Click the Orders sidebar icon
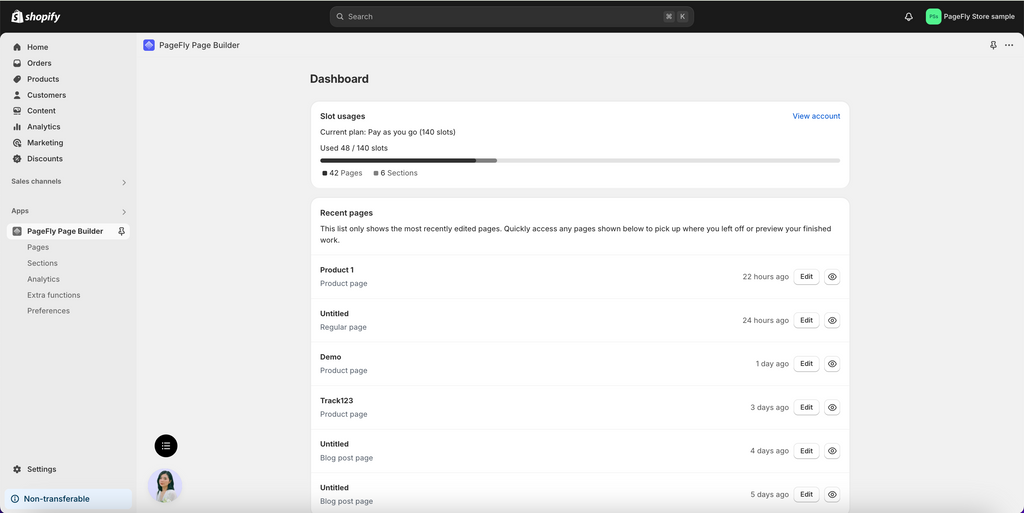Image resolution: width=1024 pixels, height=513 pixels. pyautogui.click(x=17, y=63)
